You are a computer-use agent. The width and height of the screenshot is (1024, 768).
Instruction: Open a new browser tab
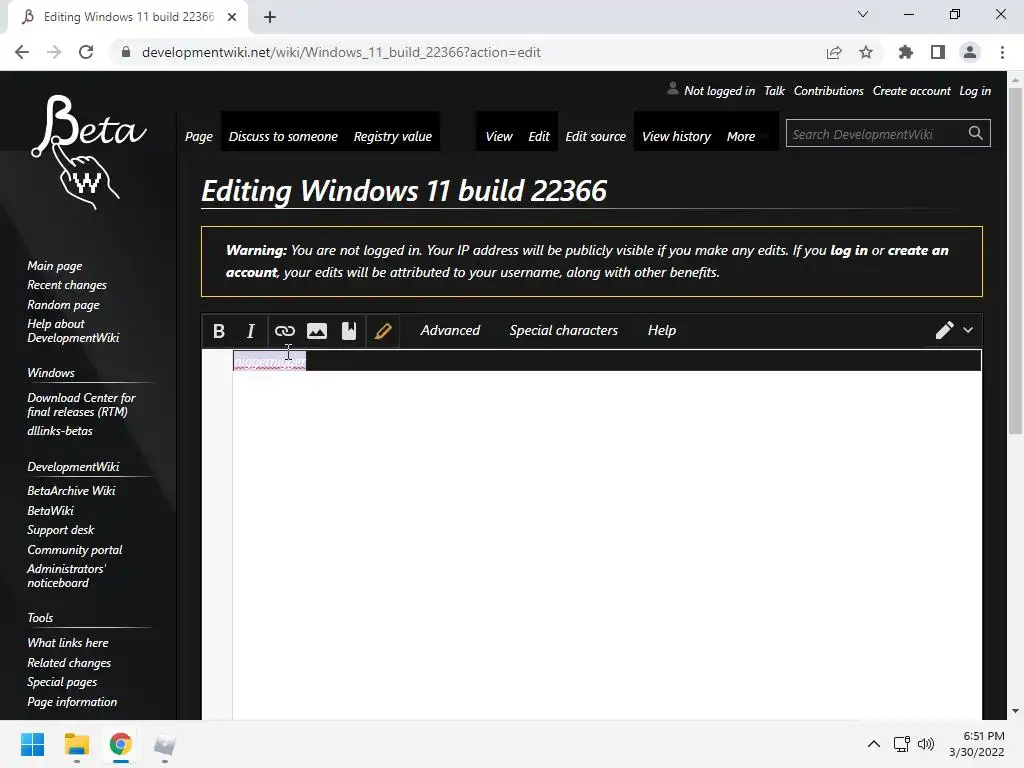pos(270,17)
